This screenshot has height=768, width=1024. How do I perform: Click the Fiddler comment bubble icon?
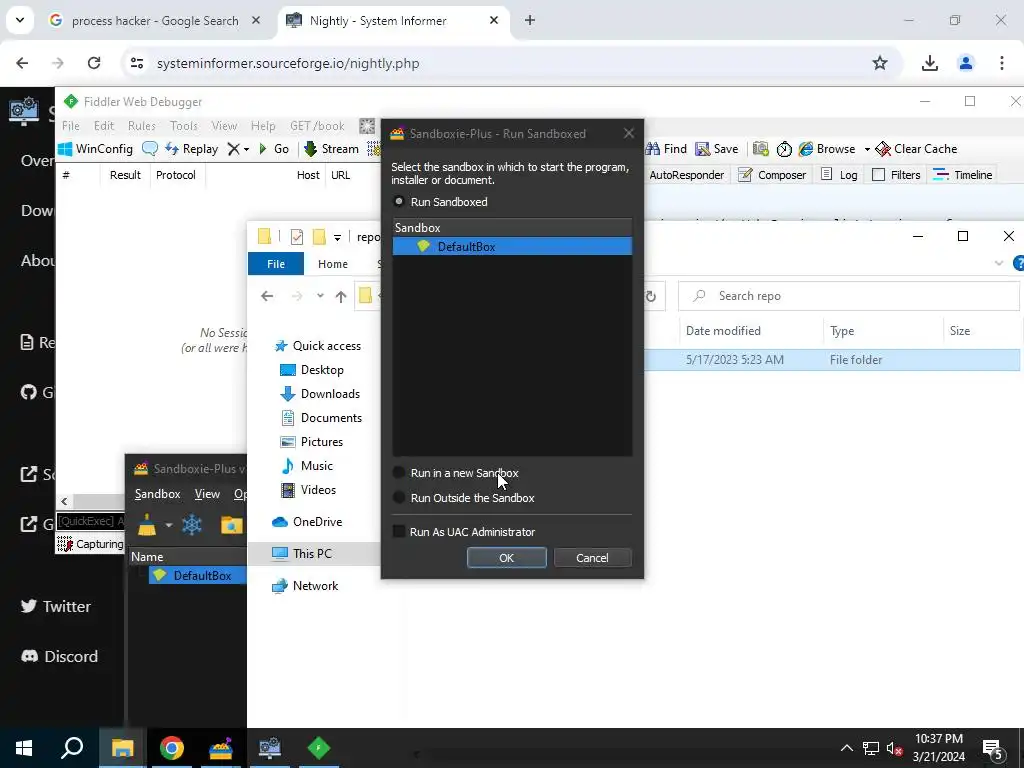(x=150, y=149)
